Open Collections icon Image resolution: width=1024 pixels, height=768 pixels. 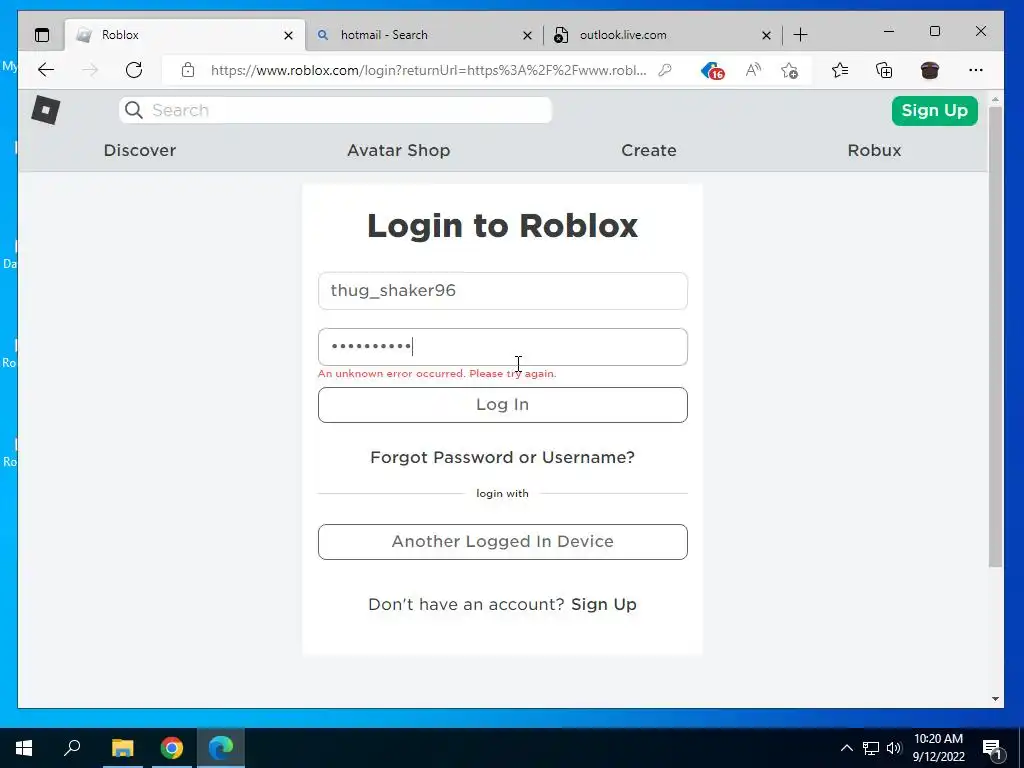click(884, 70)
